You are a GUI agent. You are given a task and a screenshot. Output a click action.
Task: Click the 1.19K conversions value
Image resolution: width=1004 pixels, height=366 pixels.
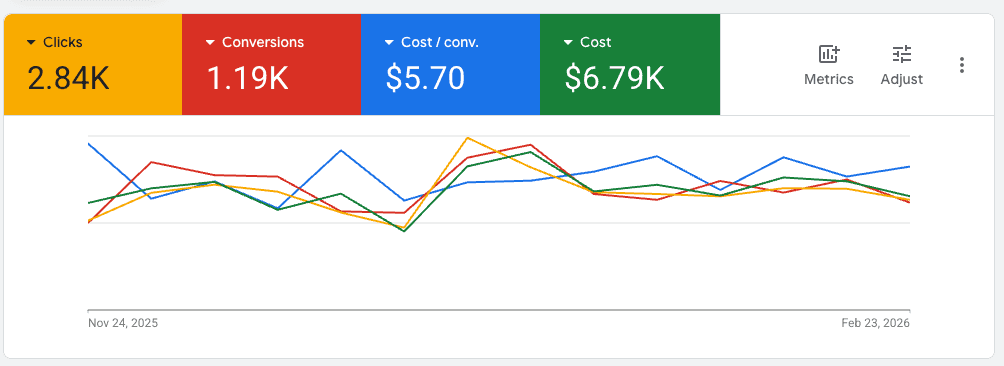click(x=247, y=78)
